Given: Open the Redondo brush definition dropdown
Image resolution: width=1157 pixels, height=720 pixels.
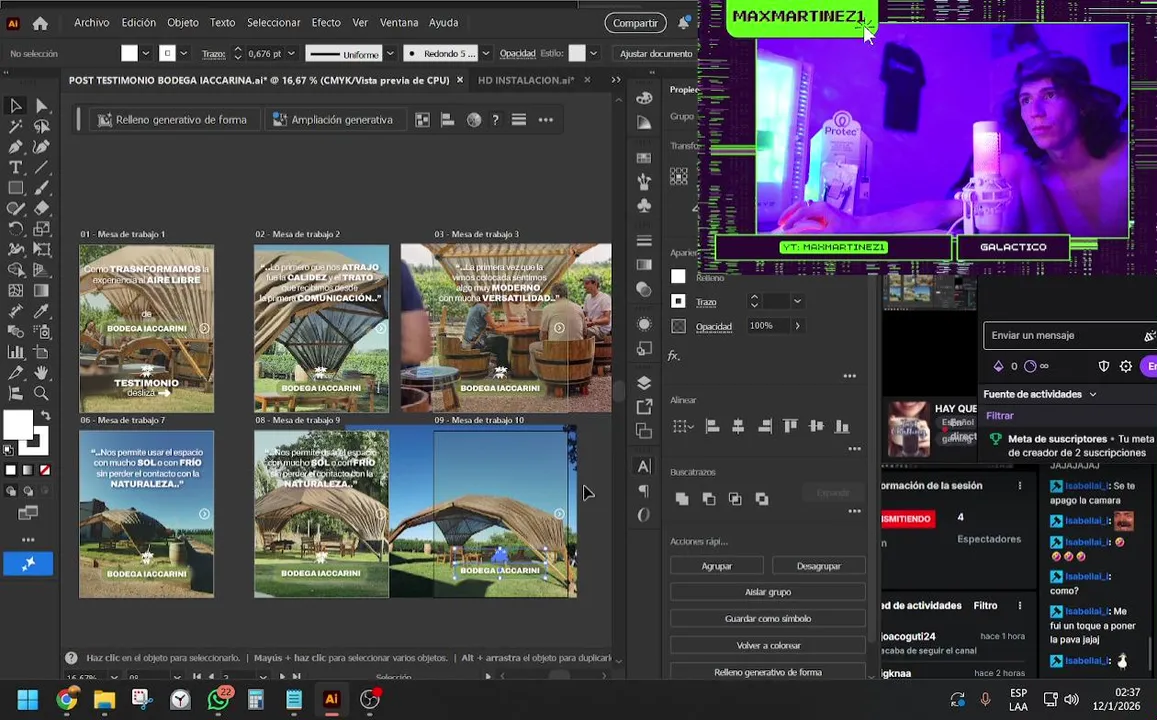Looking at the screenshot, I should 486,53.
